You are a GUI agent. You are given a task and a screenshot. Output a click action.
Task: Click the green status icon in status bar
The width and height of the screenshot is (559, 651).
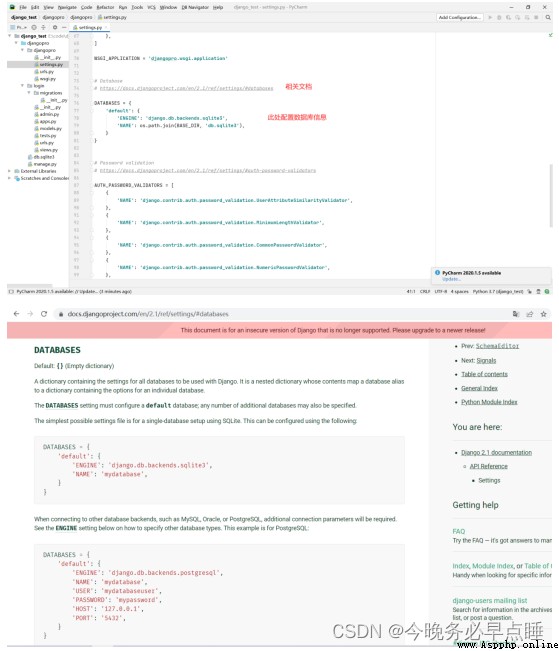pos(547,291)
